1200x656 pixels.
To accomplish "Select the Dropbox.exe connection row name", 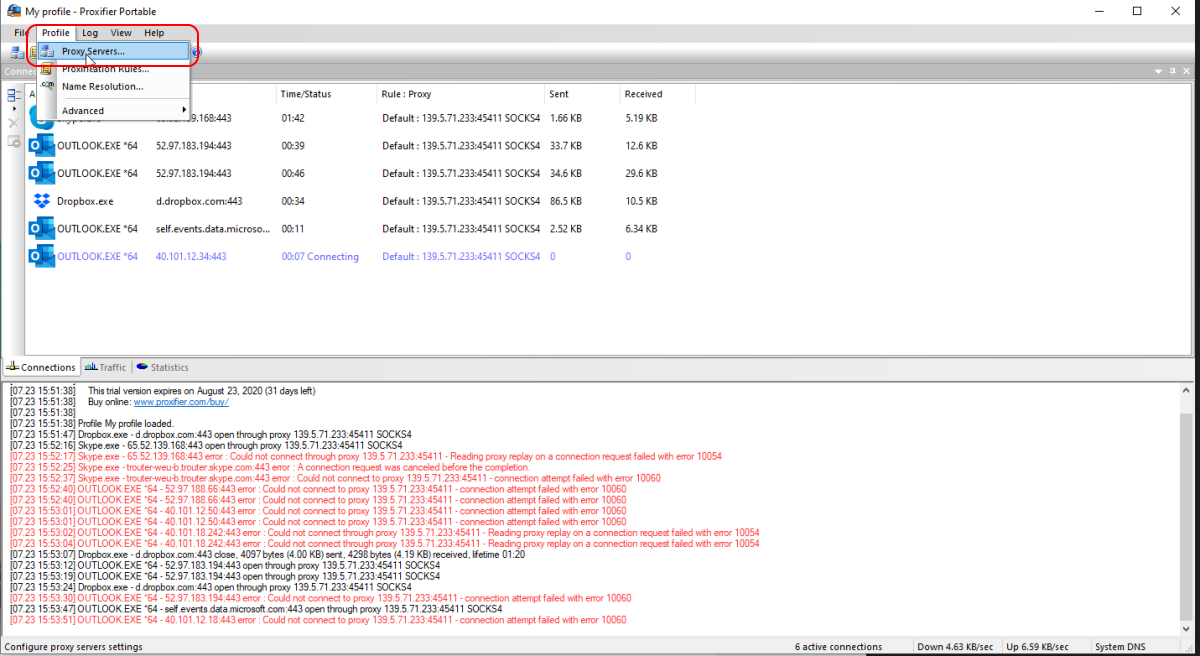I will point(85,201).
